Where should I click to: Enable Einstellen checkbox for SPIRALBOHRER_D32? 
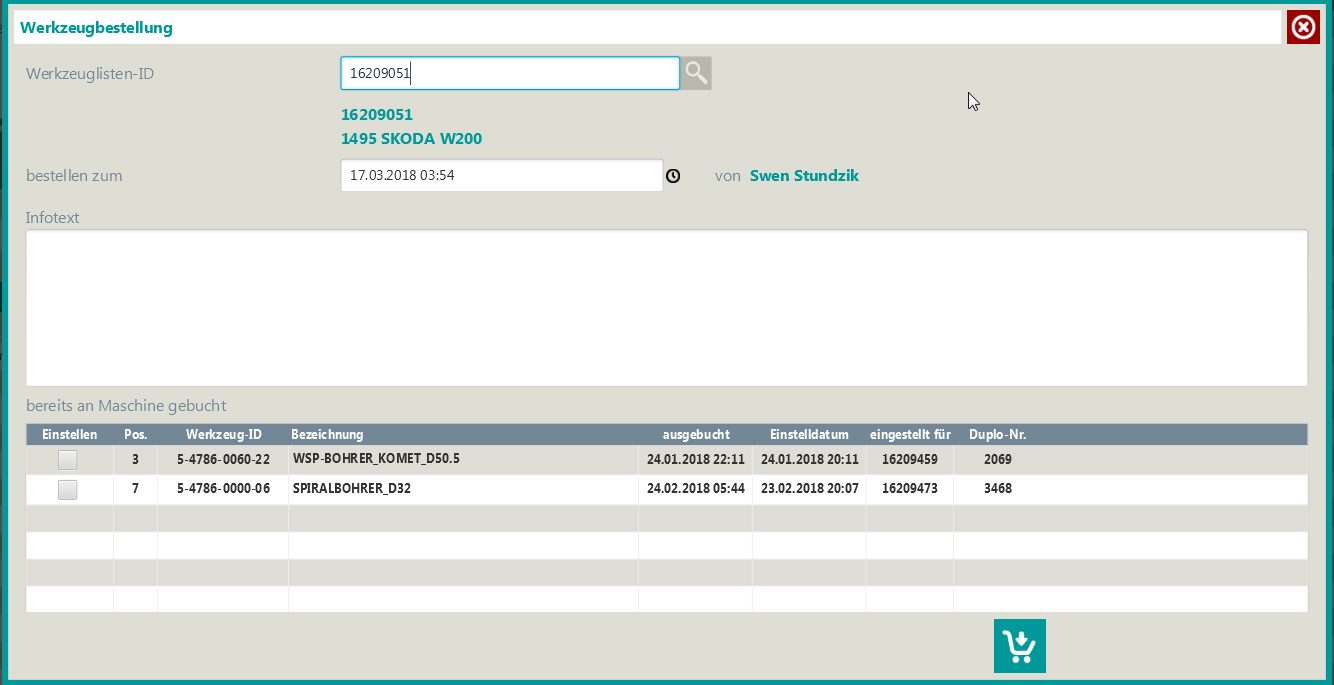[68, 490]
